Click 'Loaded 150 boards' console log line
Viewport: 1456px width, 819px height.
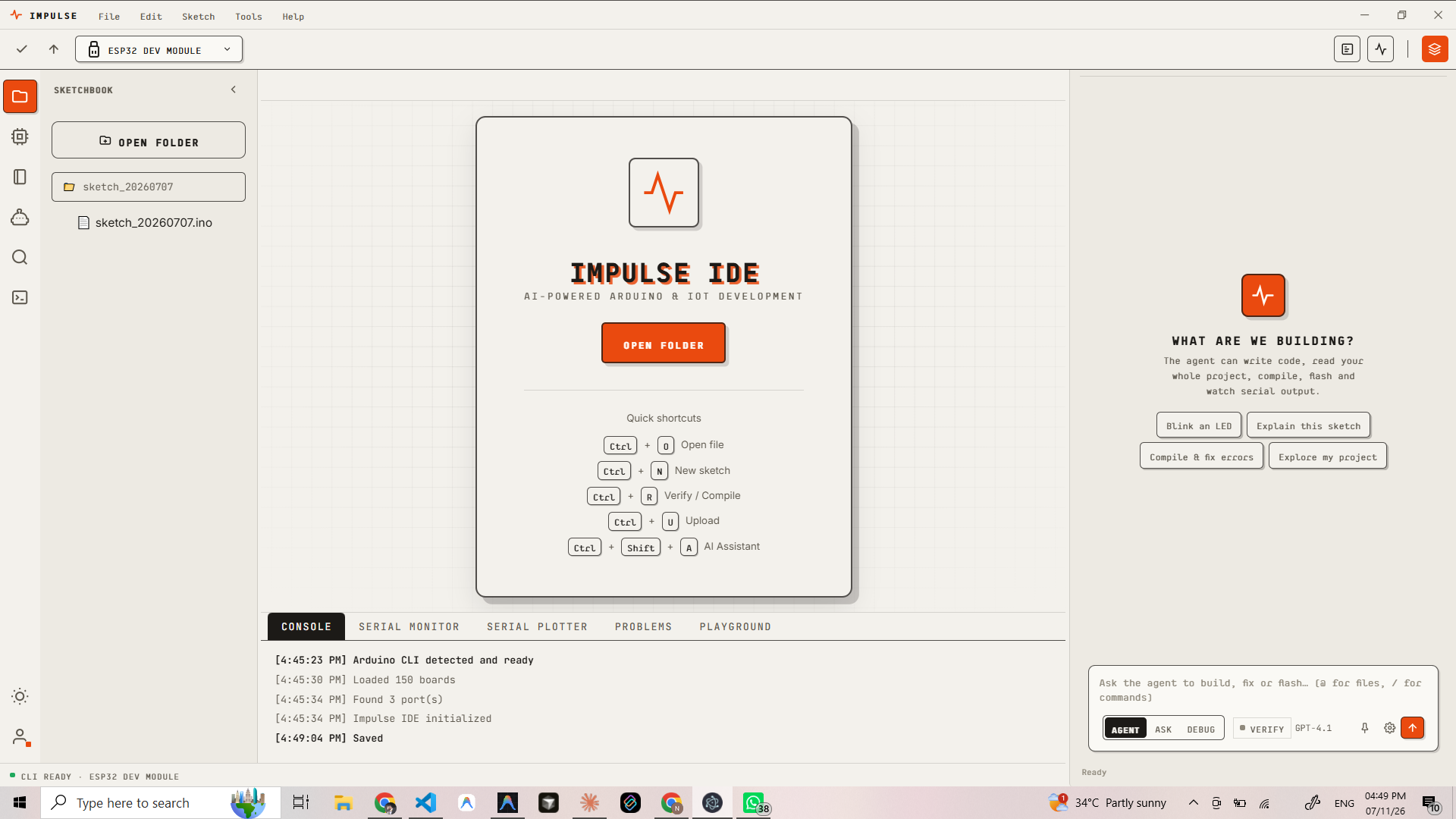366,680
